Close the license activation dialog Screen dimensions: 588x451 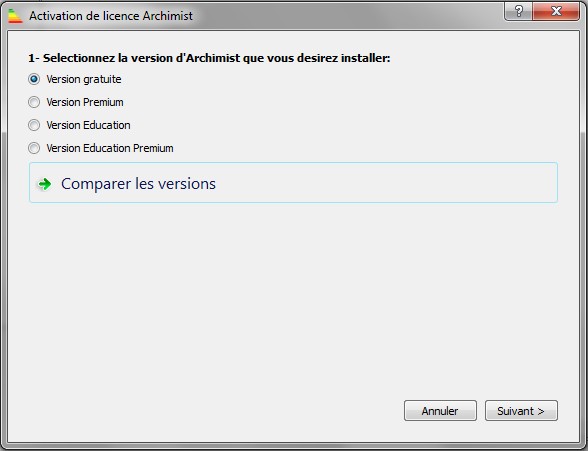point(556,11)
